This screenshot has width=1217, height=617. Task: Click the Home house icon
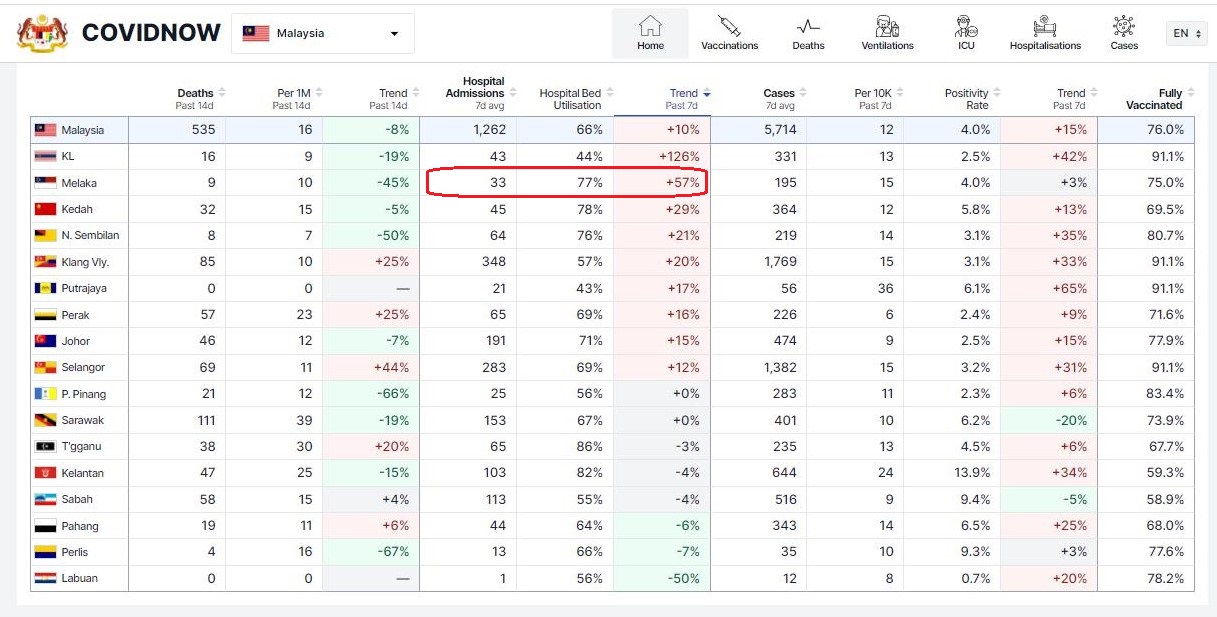coord(650,25)
